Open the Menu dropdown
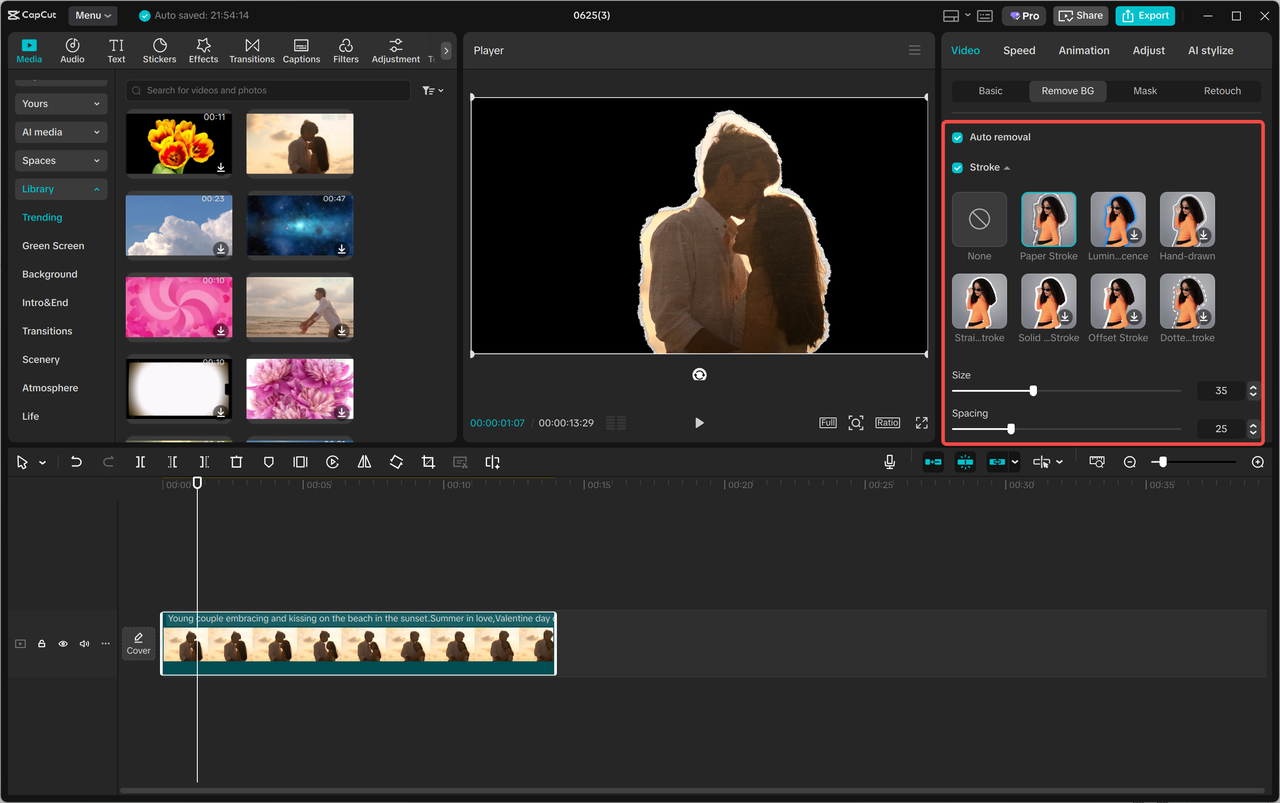The image size is (1280, 803). (92, 16)
